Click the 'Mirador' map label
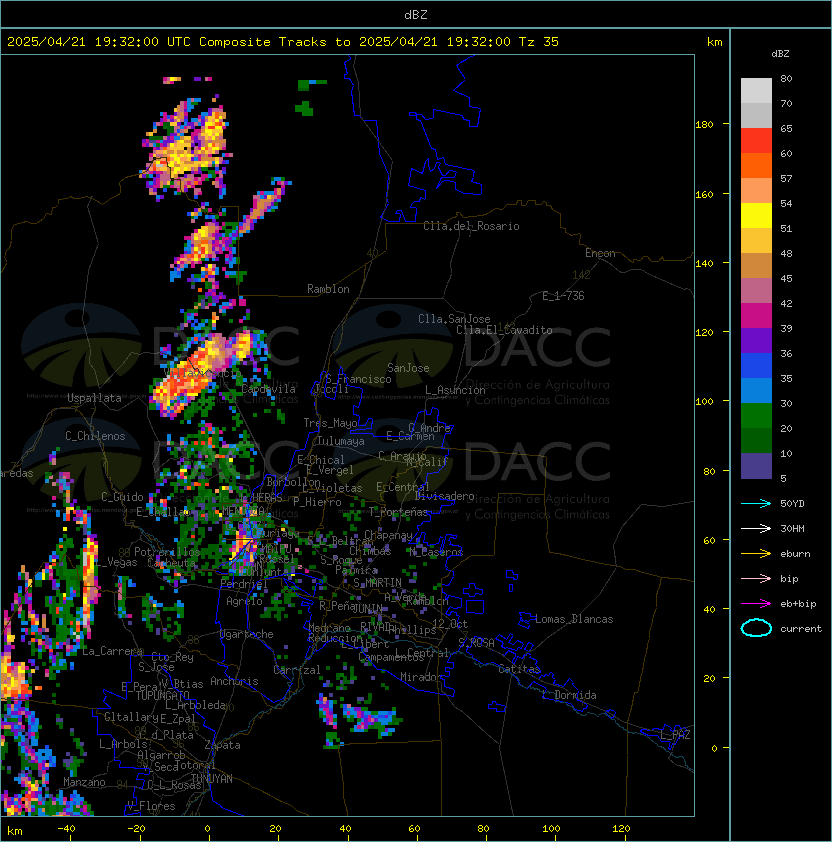 [421, 677]
